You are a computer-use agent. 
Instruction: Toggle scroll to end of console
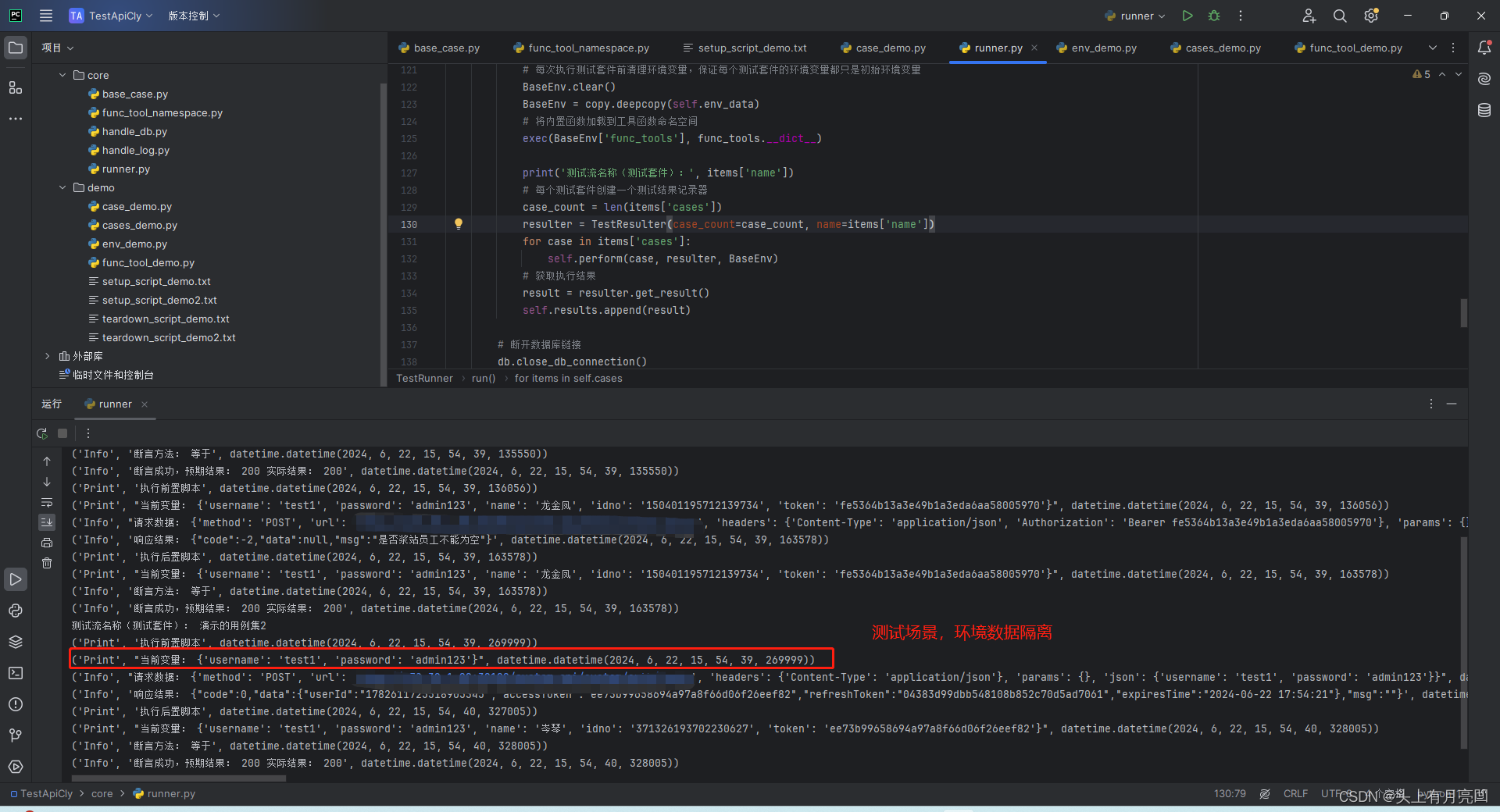[47, 522]
